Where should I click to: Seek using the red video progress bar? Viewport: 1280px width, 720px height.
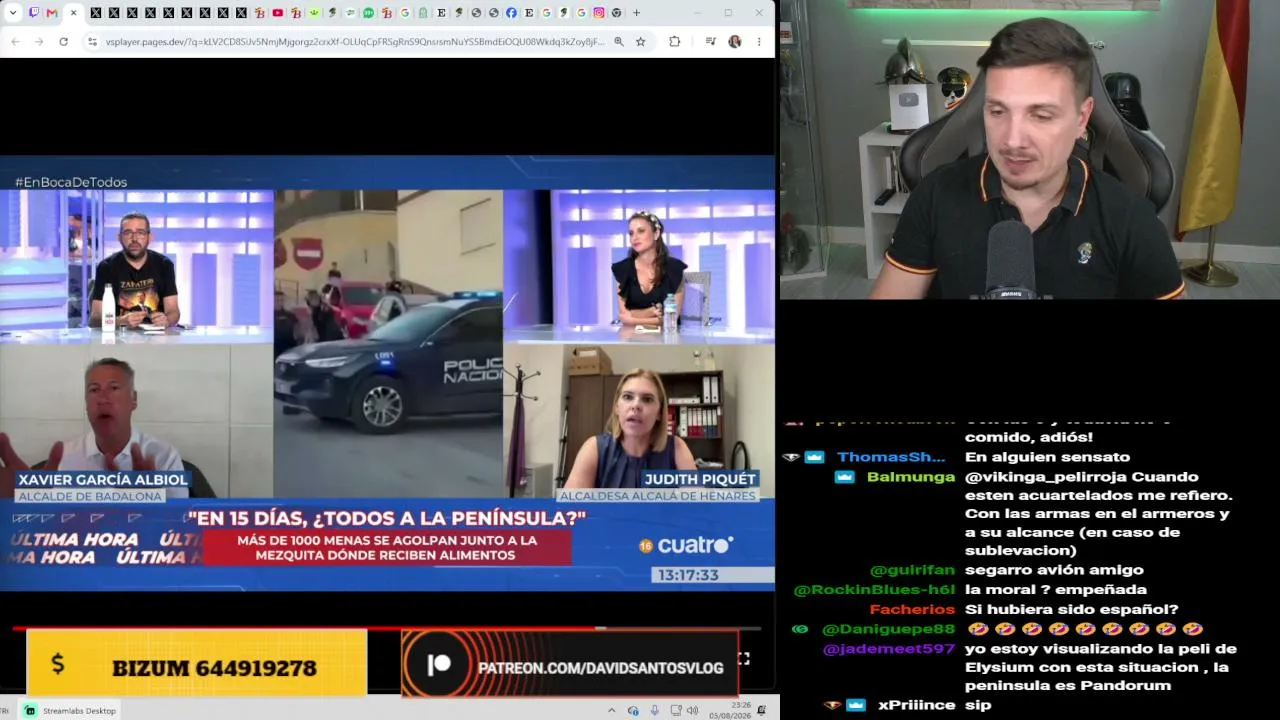(386, 628)
